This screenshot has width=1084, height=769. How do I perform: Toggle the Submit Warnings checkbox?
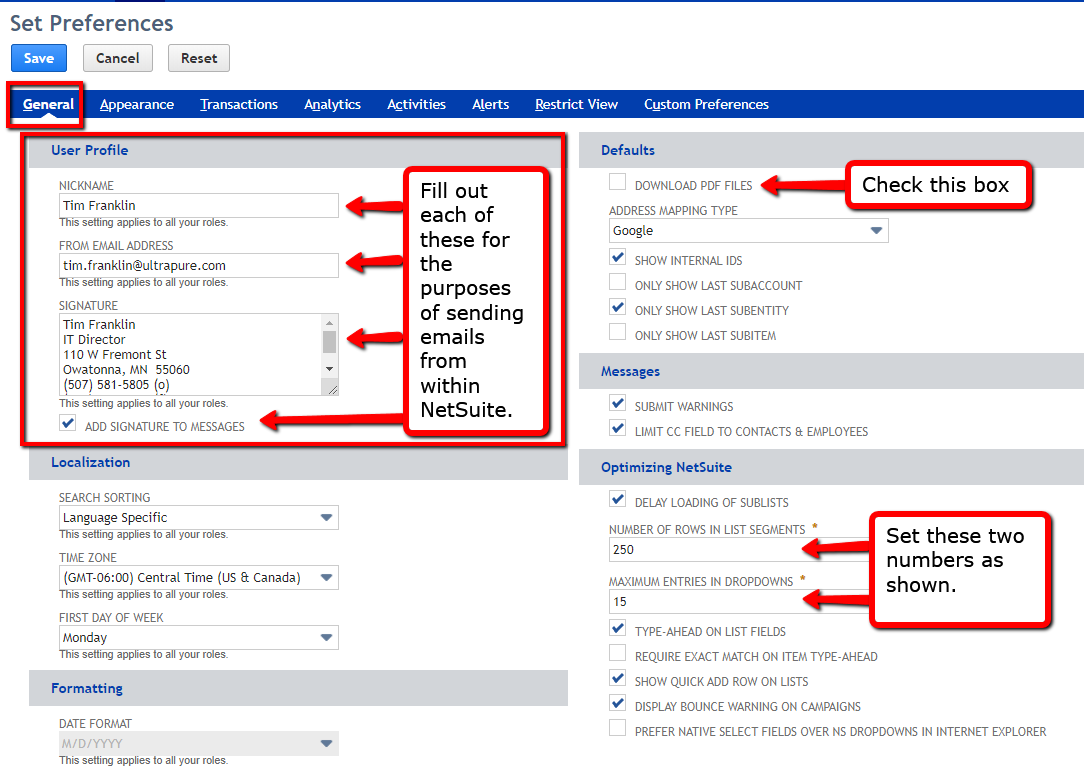pyautogui.click(x=617, y=403)
